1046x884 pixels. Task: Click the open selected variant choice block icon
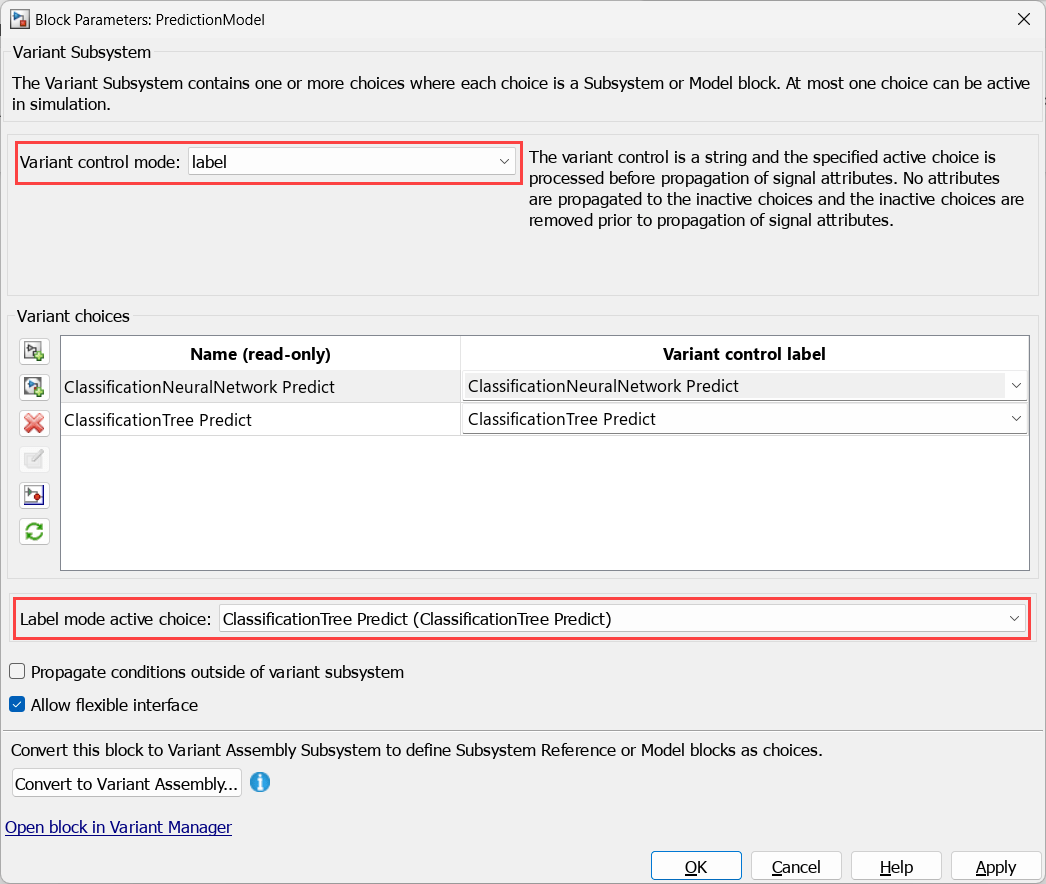click(34, 495)
